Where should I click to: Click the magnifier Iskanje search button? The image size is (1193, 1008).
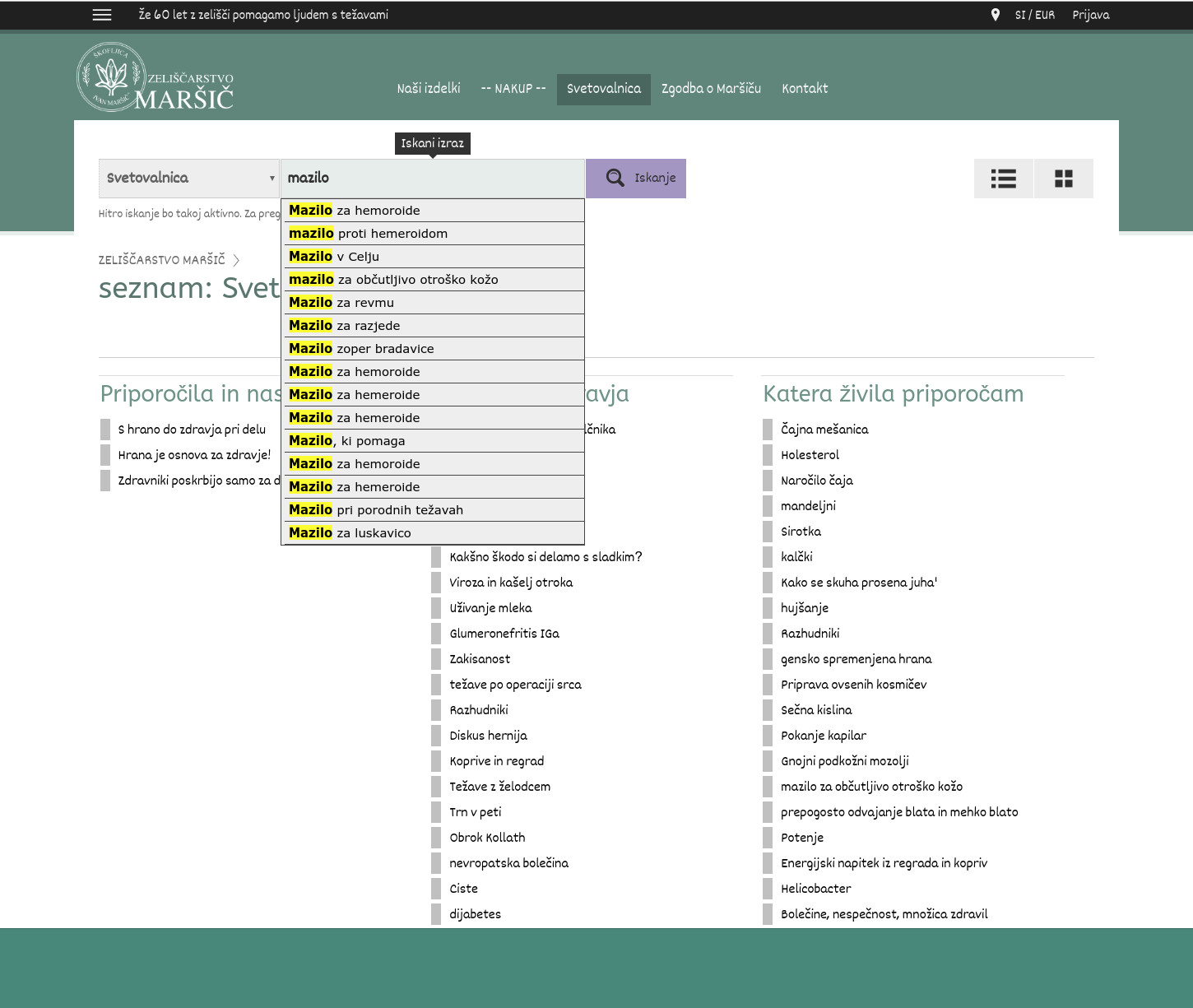pos(636,179)
